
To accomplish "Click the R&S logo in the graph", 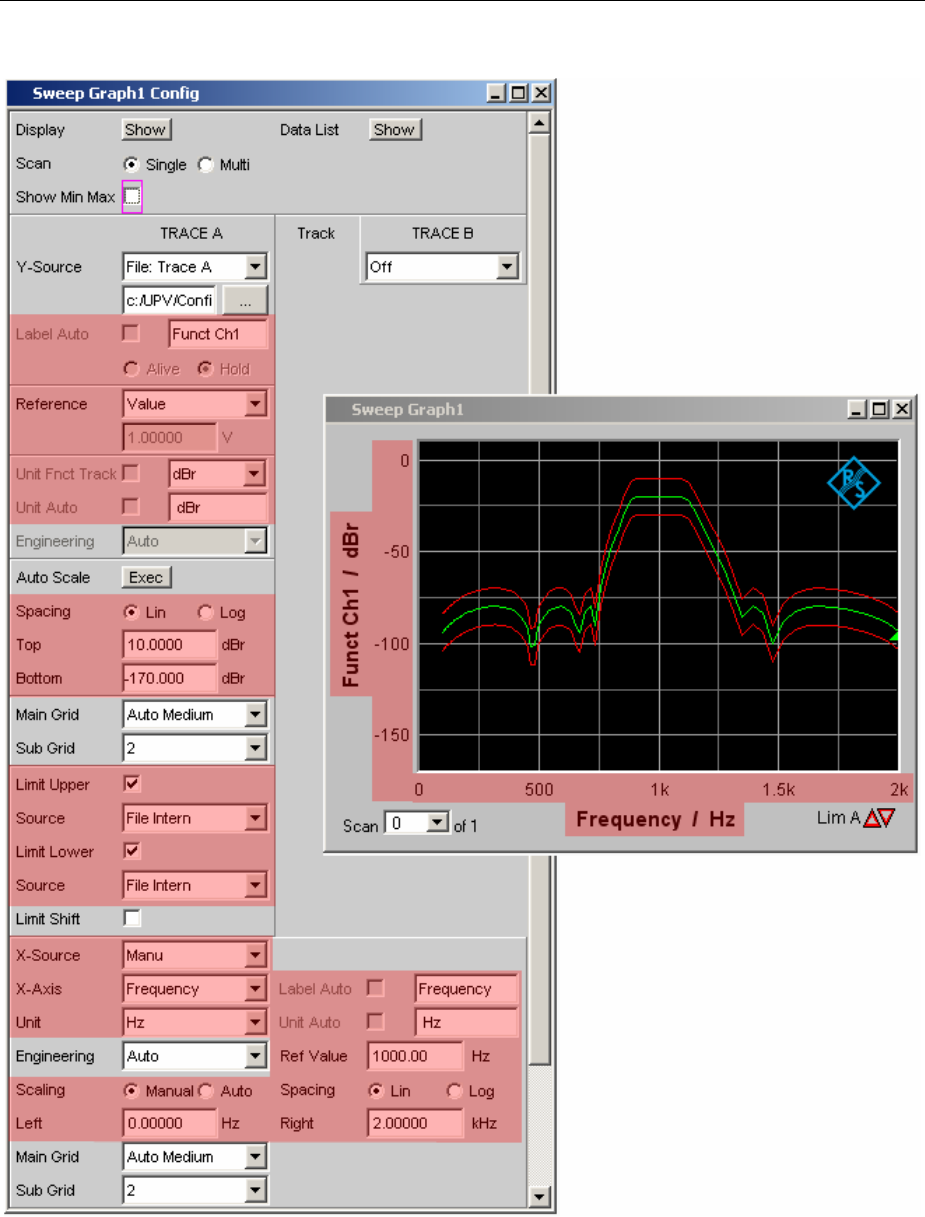I will 853,483.
